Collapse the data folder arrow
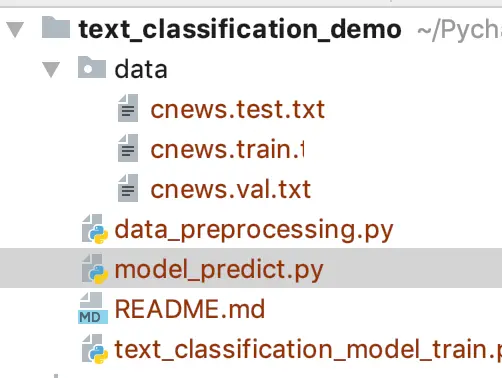 pyautogui.click(x=51, y=69)
